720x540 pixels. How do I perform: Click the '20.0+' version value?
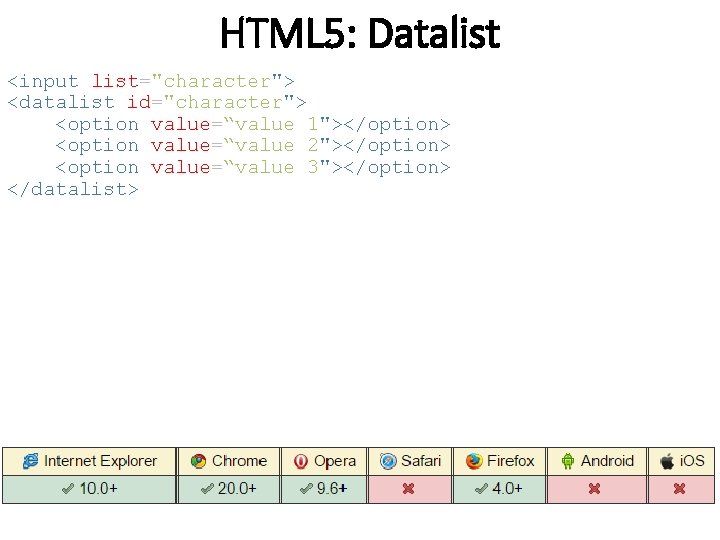(x=237, y=489)
